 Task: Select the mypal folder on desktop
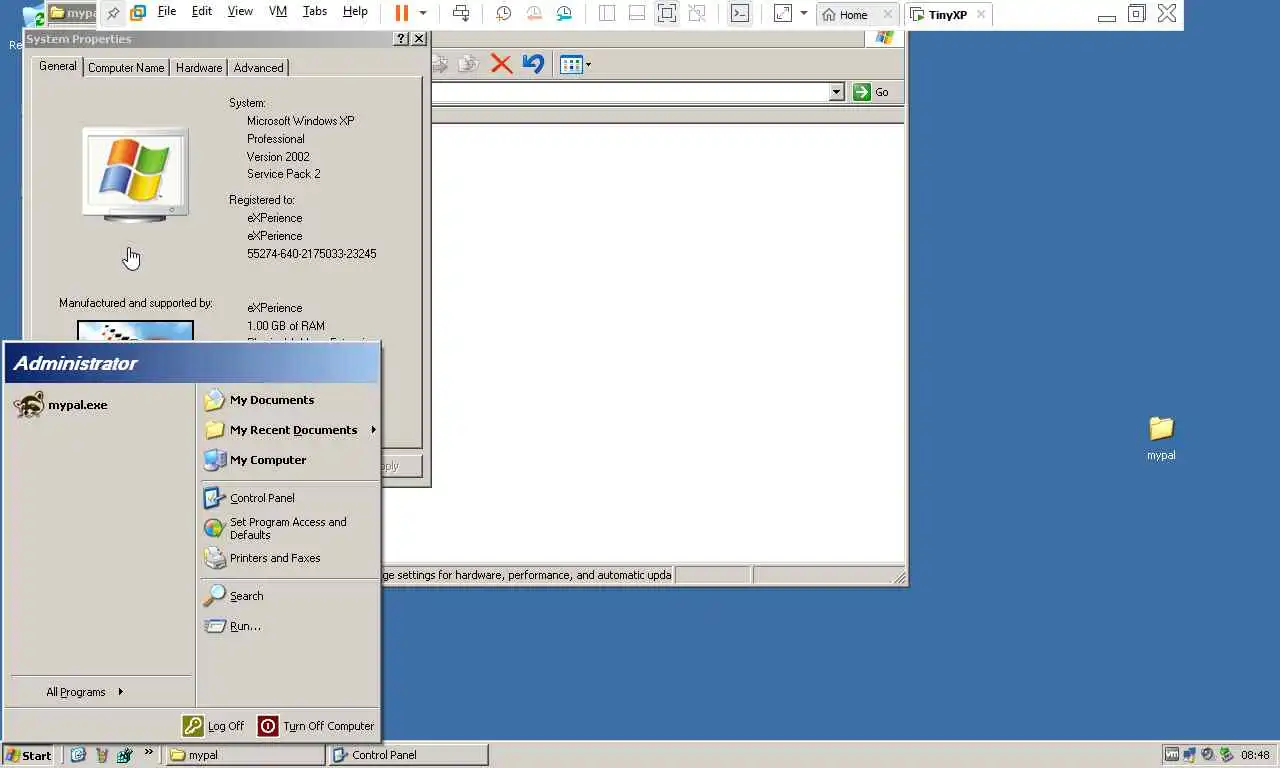[1161, 438]
